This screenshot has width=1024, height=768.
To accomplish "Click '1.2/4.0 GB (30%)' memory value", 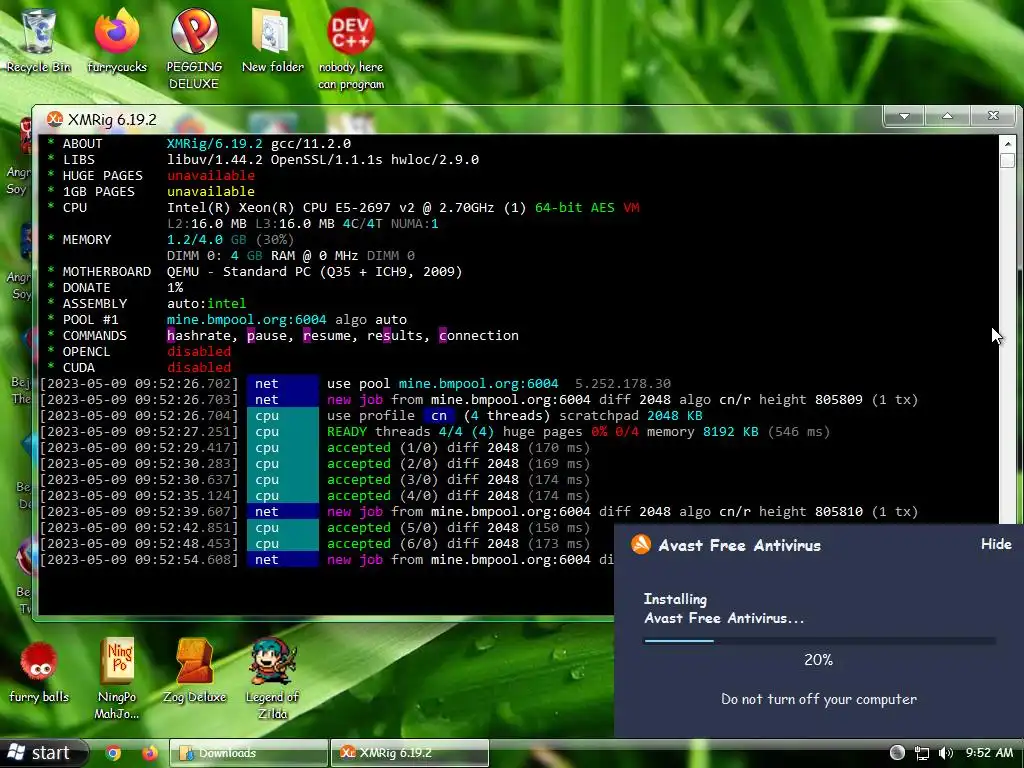I will [231, 240].
